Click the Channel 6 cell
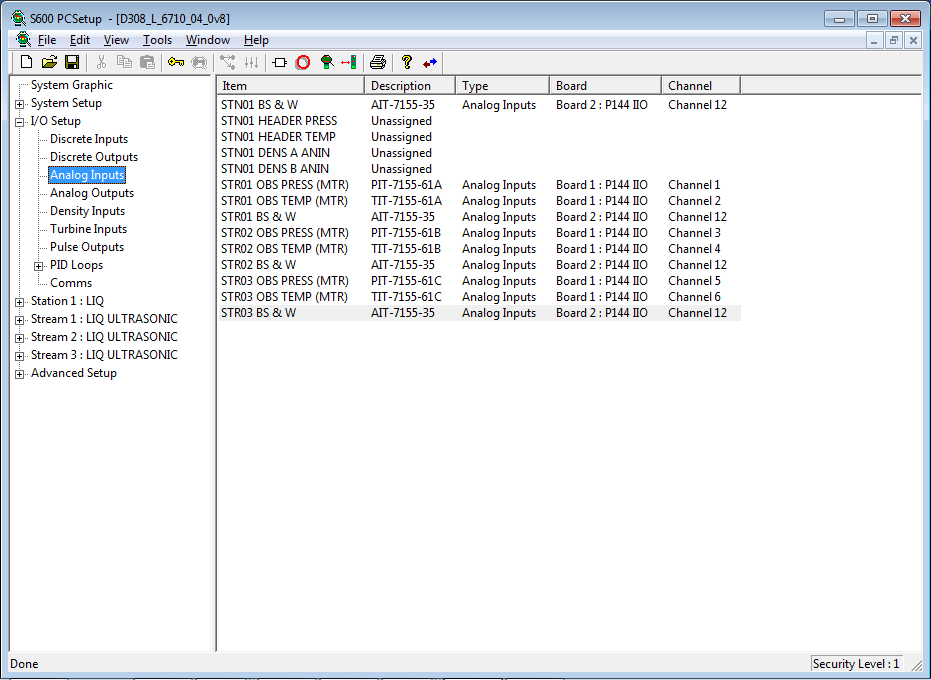This screenshot has width=931, height=680. [x=694, y=297]
